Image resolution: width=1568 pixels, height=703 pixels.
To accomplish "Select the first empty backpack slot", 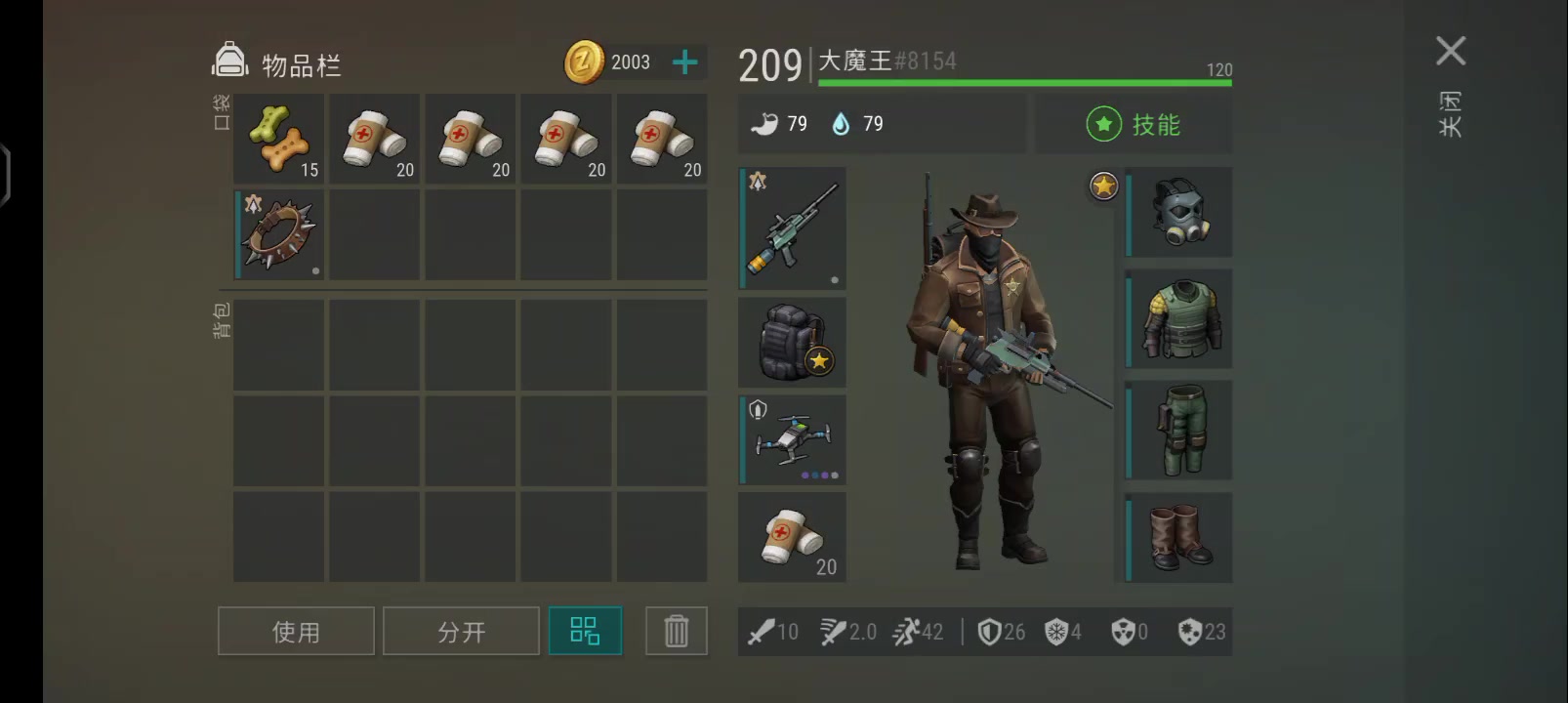I will 279,345.
